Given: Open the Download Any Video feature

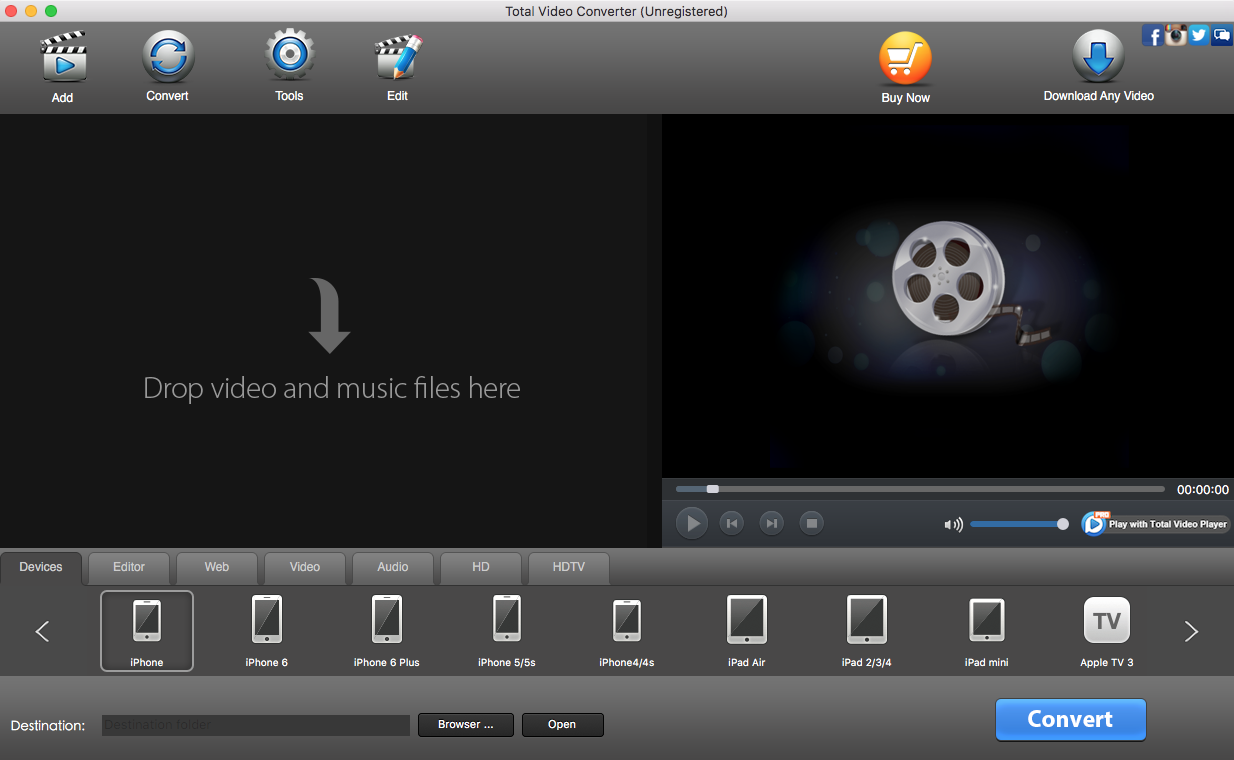Looking at the screenshot, I should point(1098,60).
